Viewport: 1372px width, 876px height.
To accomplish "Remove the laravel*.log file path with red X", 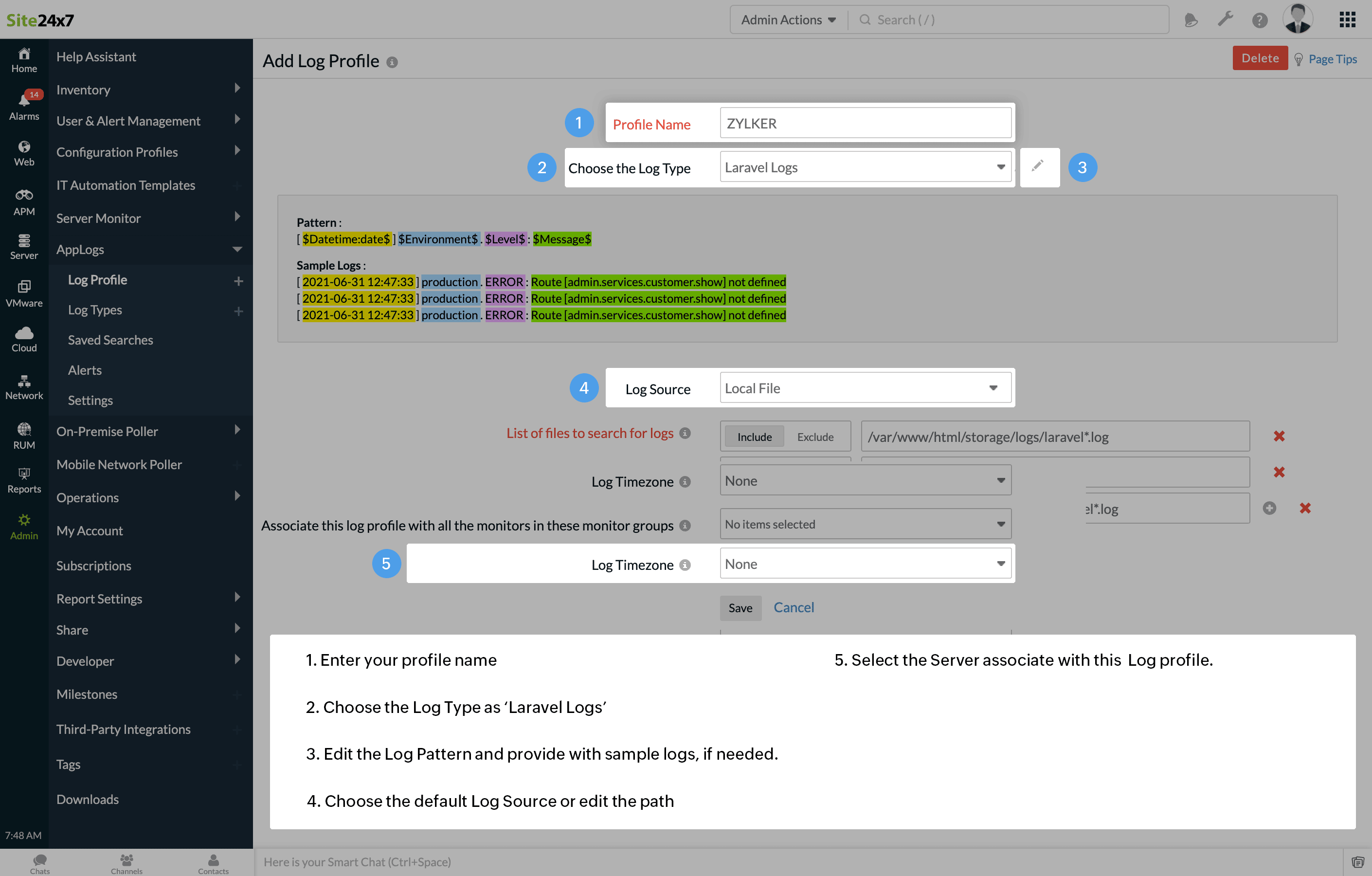I will [x=1279, y=437].
